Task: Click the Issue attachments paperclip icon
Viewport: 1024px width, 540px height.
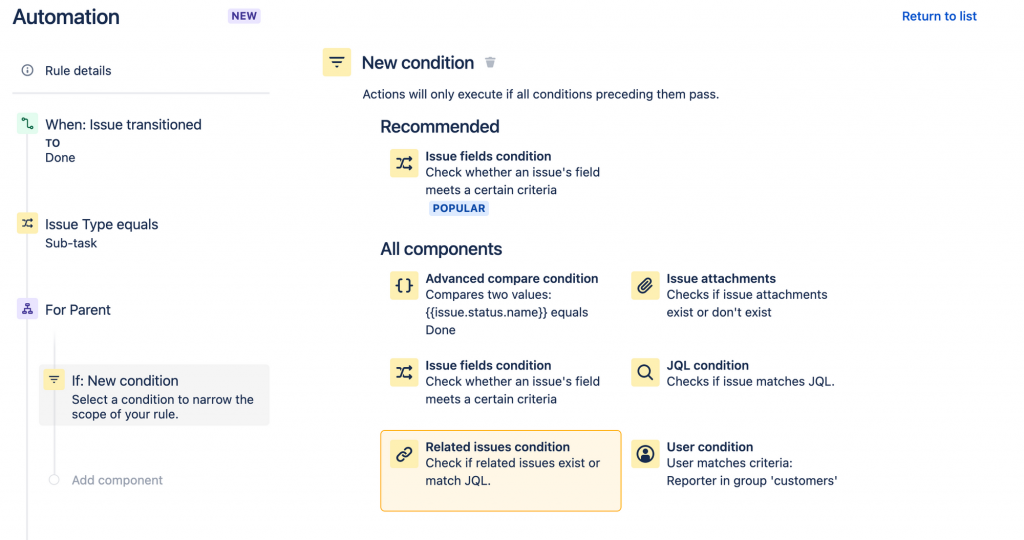Action: [x=646, y=286]
